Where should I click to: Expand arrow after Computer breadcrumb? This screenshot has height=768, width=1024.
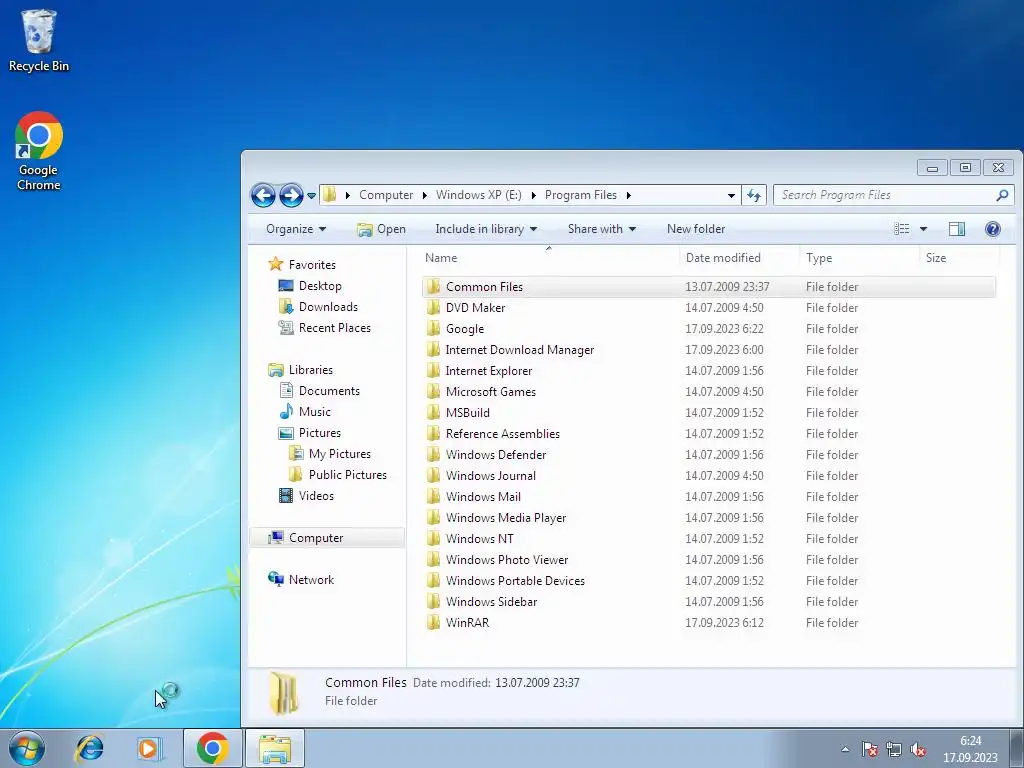tap(424, 195)
